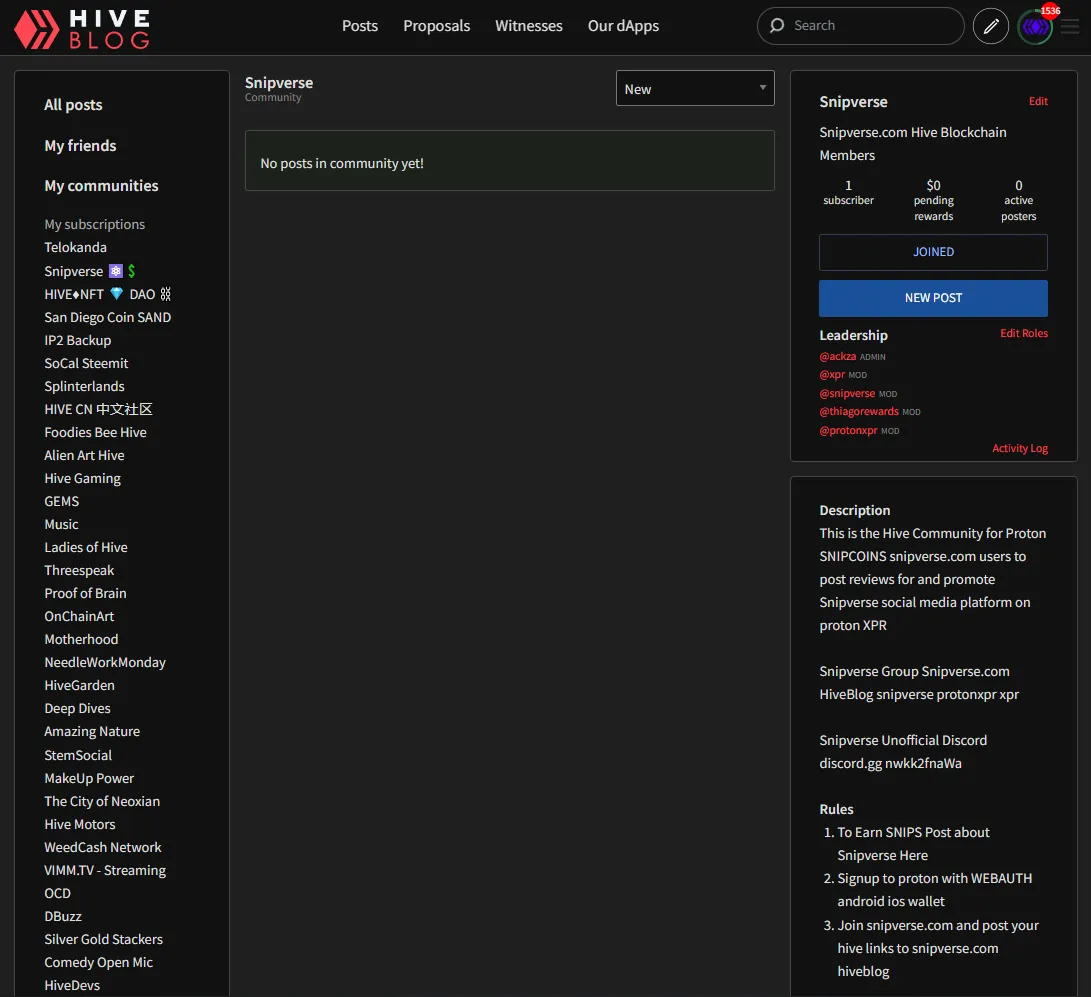Open DBuzz community

tap(63, 916)
